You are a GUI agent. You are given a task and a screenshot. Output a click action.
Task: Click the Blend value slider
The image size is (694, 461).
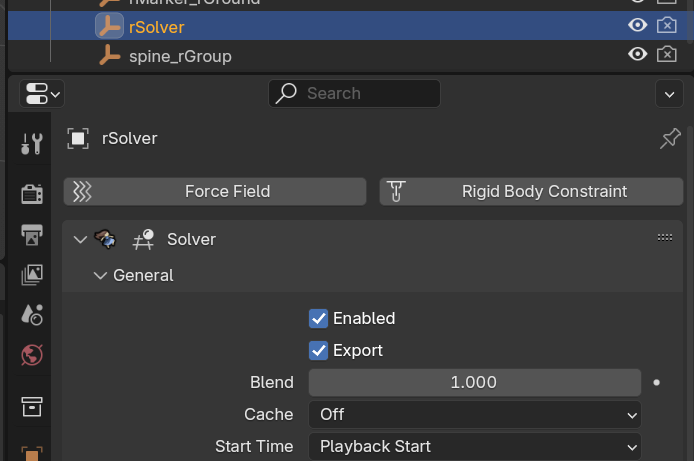click(474, 382)
